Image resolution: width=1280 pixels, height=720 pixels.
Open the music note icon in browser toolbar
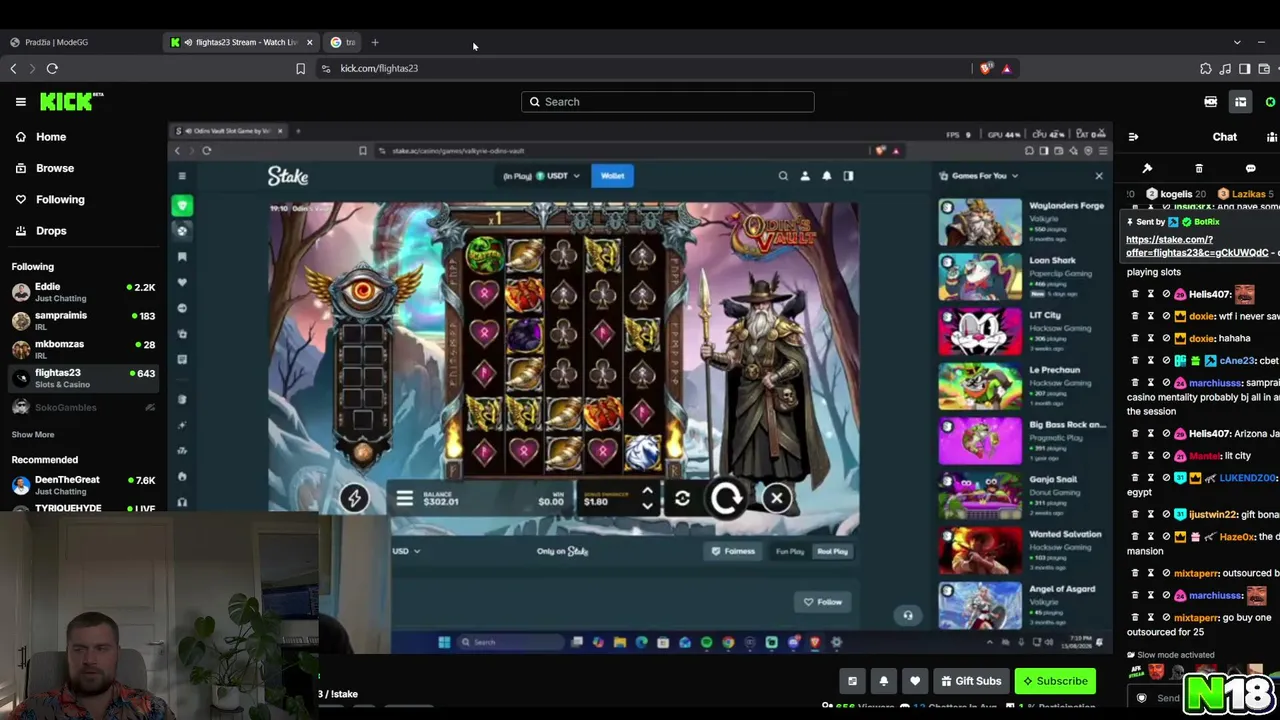1225,68
